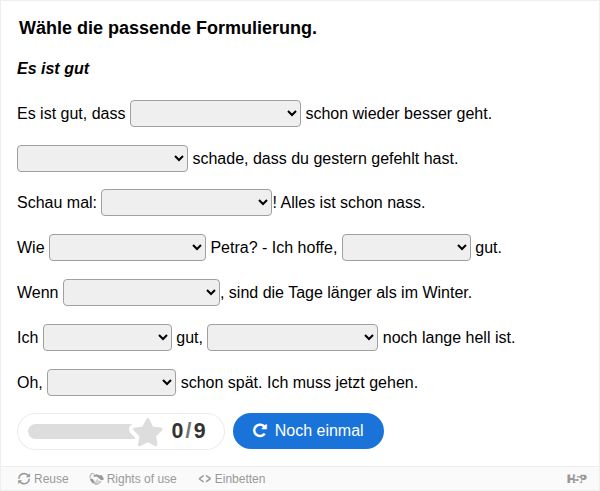600x491 pixels.
Task: Click the Rights of use handshake icon
Action: click(96, 479)
